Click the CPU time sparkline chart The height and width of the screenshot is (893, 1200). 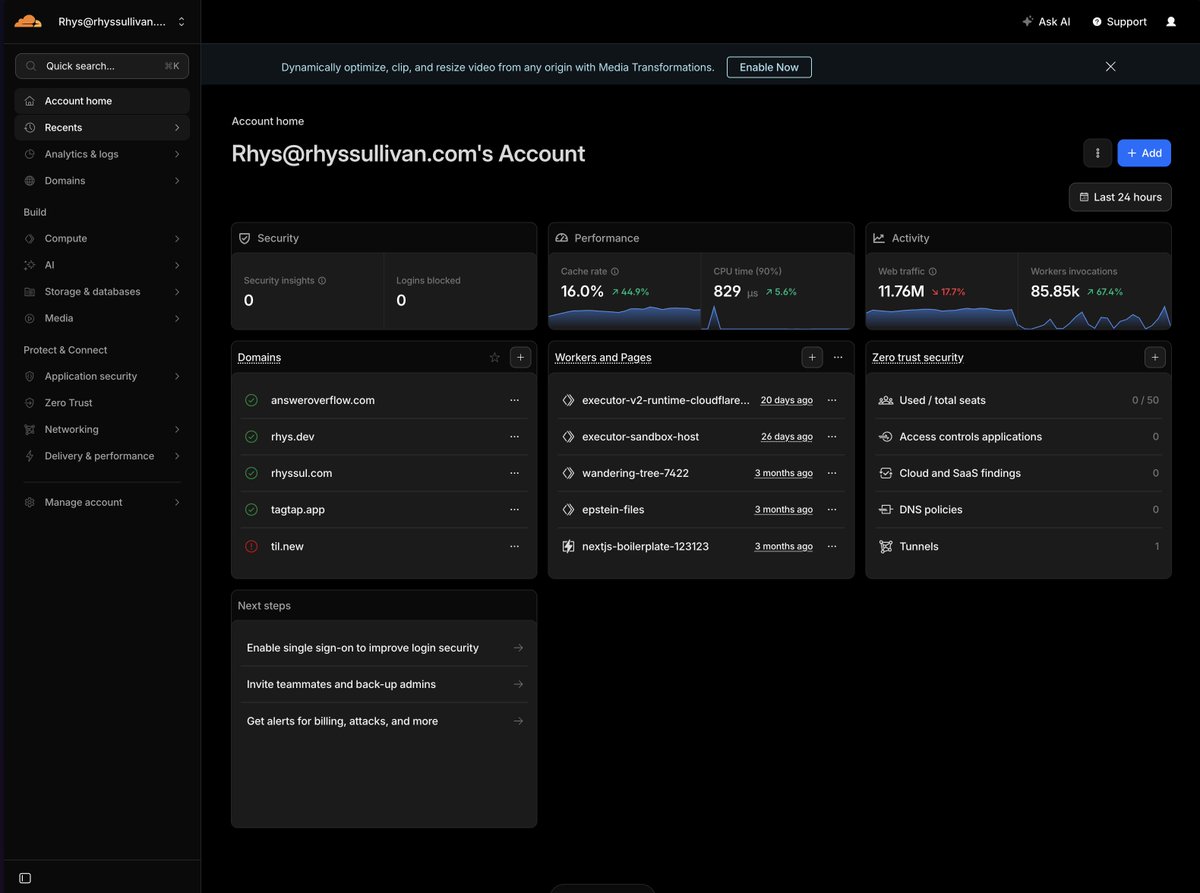point(778,317)
